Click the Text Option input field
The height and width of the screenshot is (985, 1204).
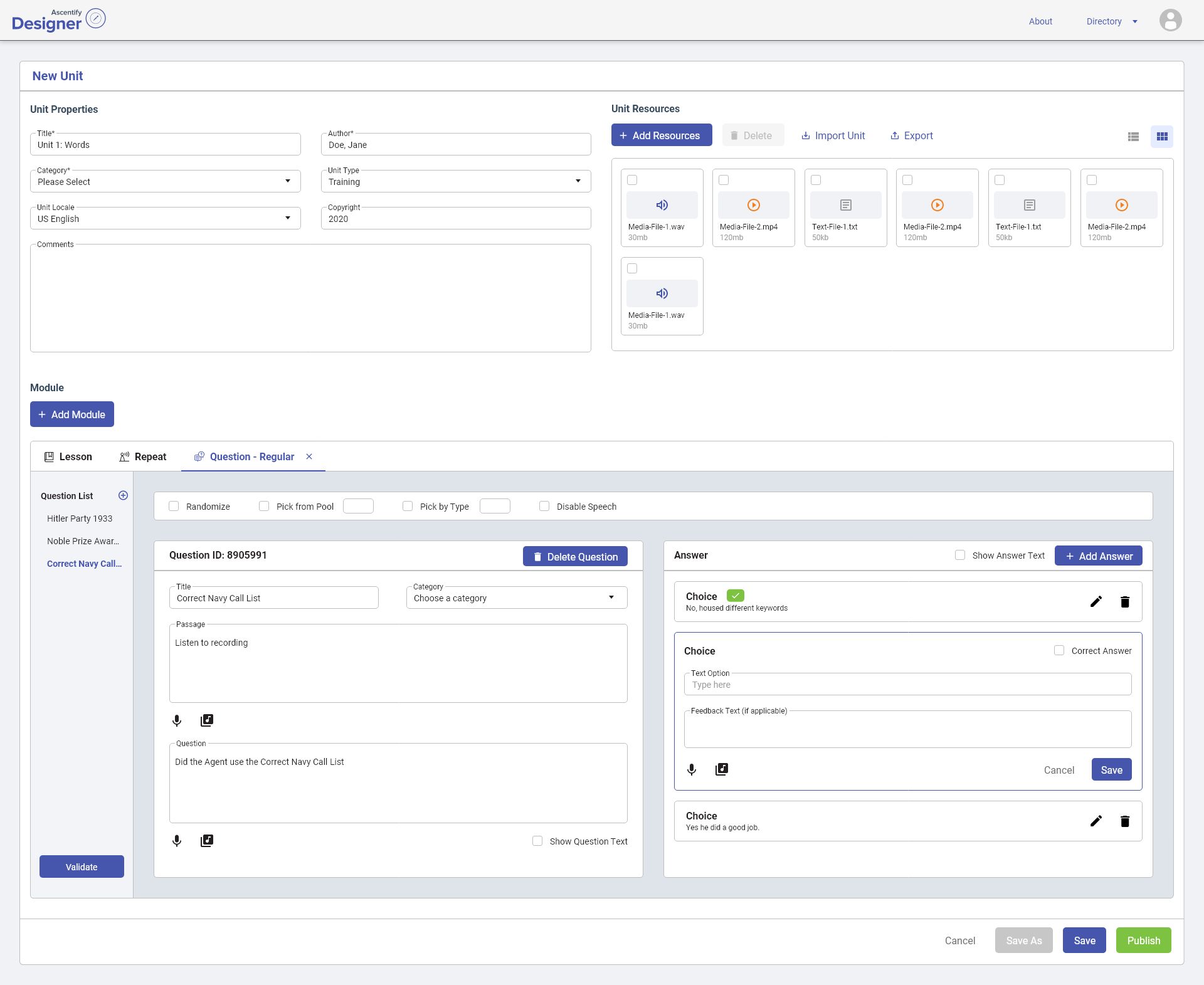pos(907,685)
